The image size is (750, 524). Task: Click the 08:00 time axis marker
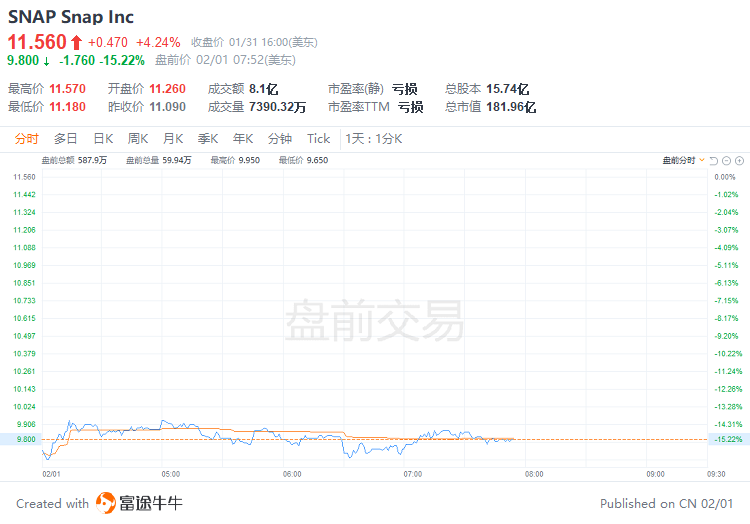(534, 474)
